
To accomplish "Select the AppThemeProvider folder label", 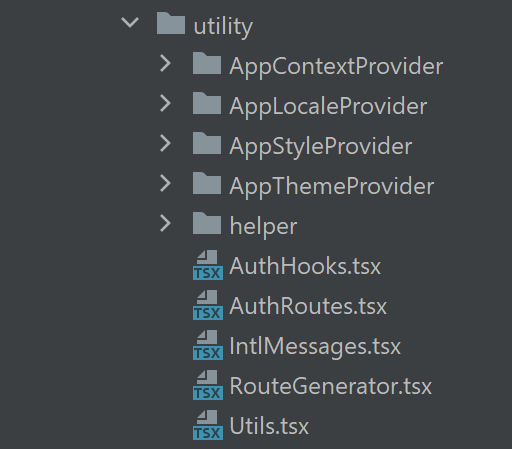I will [x=332, y=187].
